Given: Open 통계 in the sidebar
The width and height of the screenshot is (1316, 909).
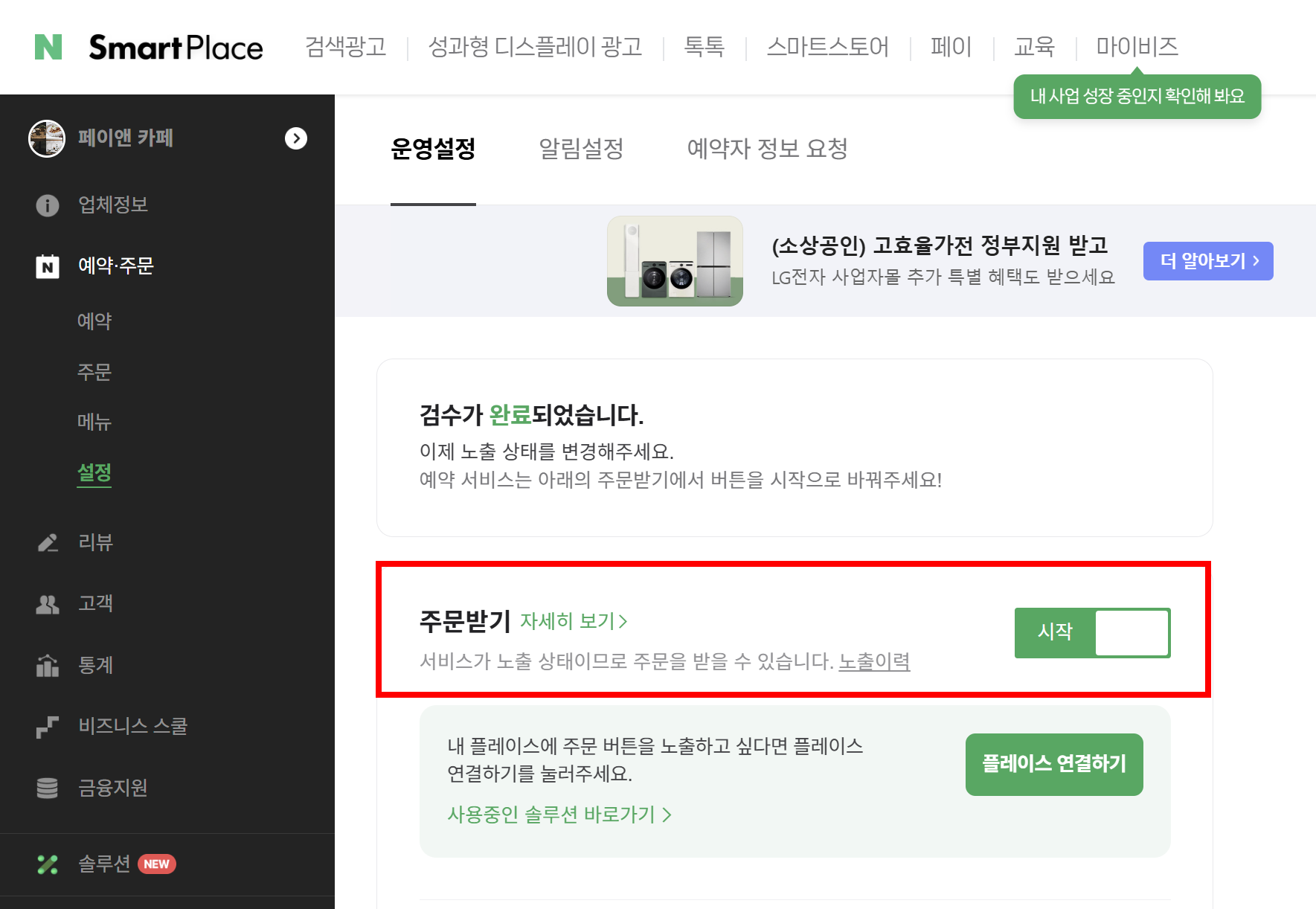Looking at the screenshot, I should pyautogui.click(x=95, y=665).
